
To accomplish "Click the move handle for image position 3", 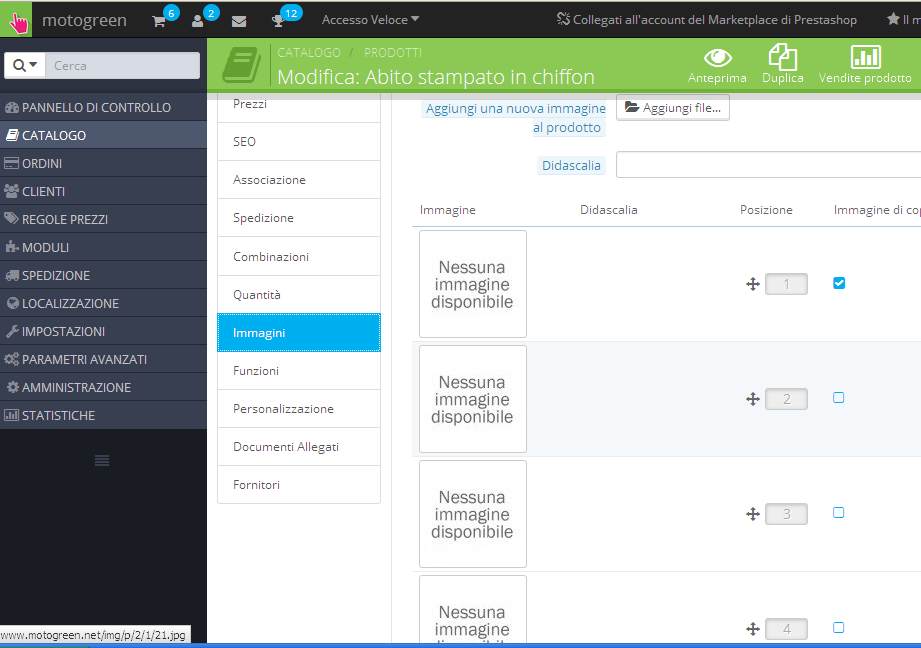I will point(752,514).
